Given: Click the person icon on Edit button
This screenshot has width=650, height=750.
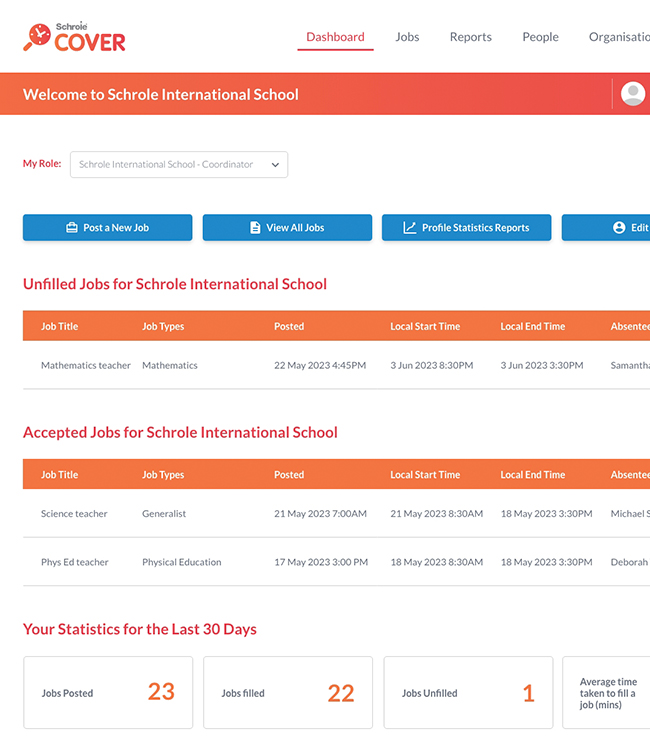Looking at the screenshot, I should (619, 228).
